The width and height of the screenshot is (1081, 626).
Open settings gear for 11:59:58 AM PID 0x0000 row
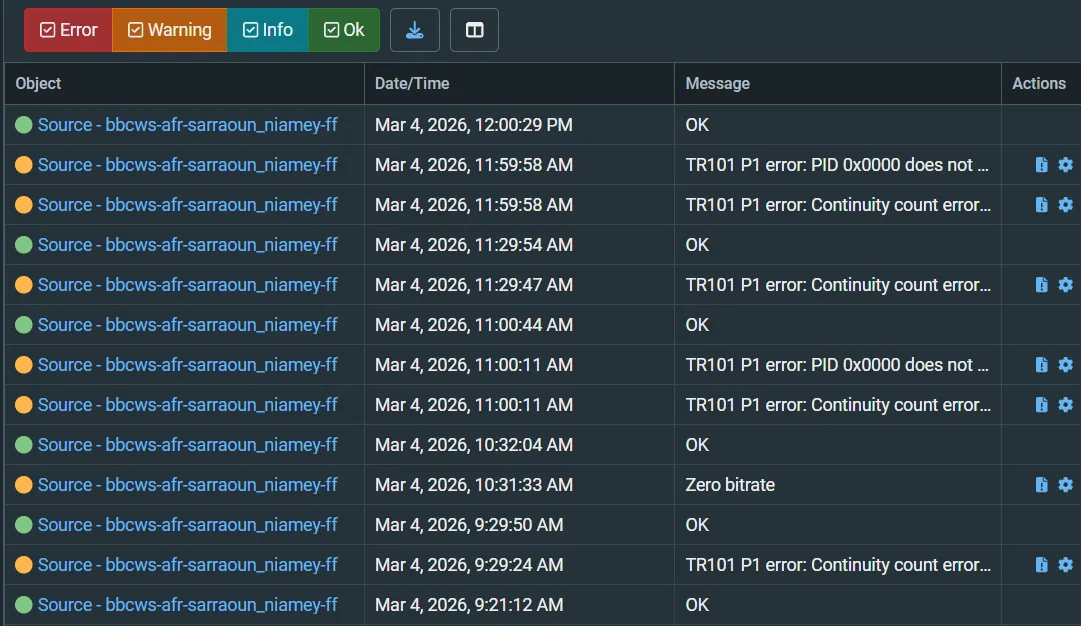pos(1065,165)
